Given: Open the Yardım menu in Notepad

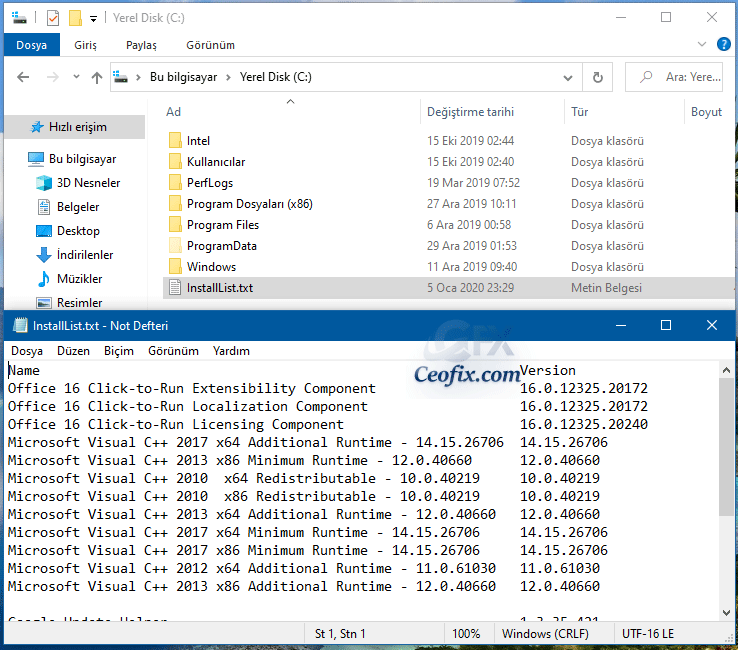Looking at the screenshot, I should (x=231, y=351).
